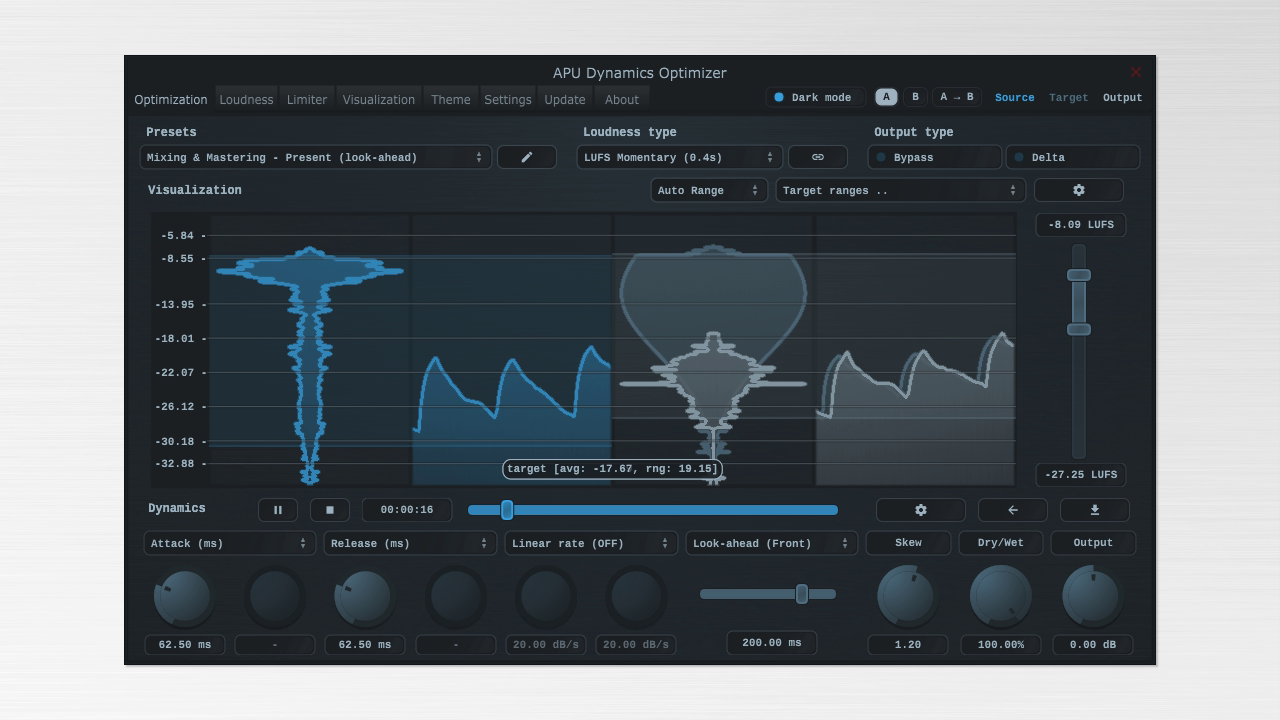The width and height of the screenshot is (1280, 720).
Task: Stop playback with square button
Action: 330,510
